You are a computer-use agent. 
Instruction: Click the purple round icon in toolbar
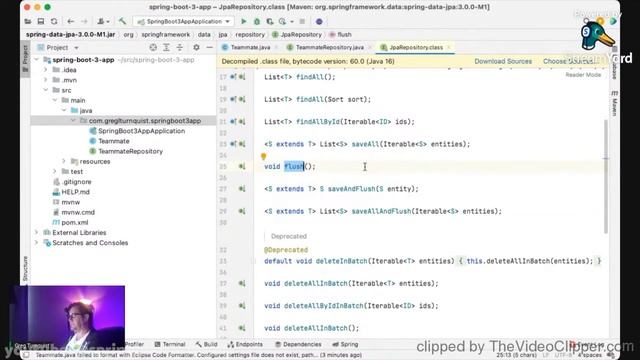pyautogui.click(x=319, y=21)
